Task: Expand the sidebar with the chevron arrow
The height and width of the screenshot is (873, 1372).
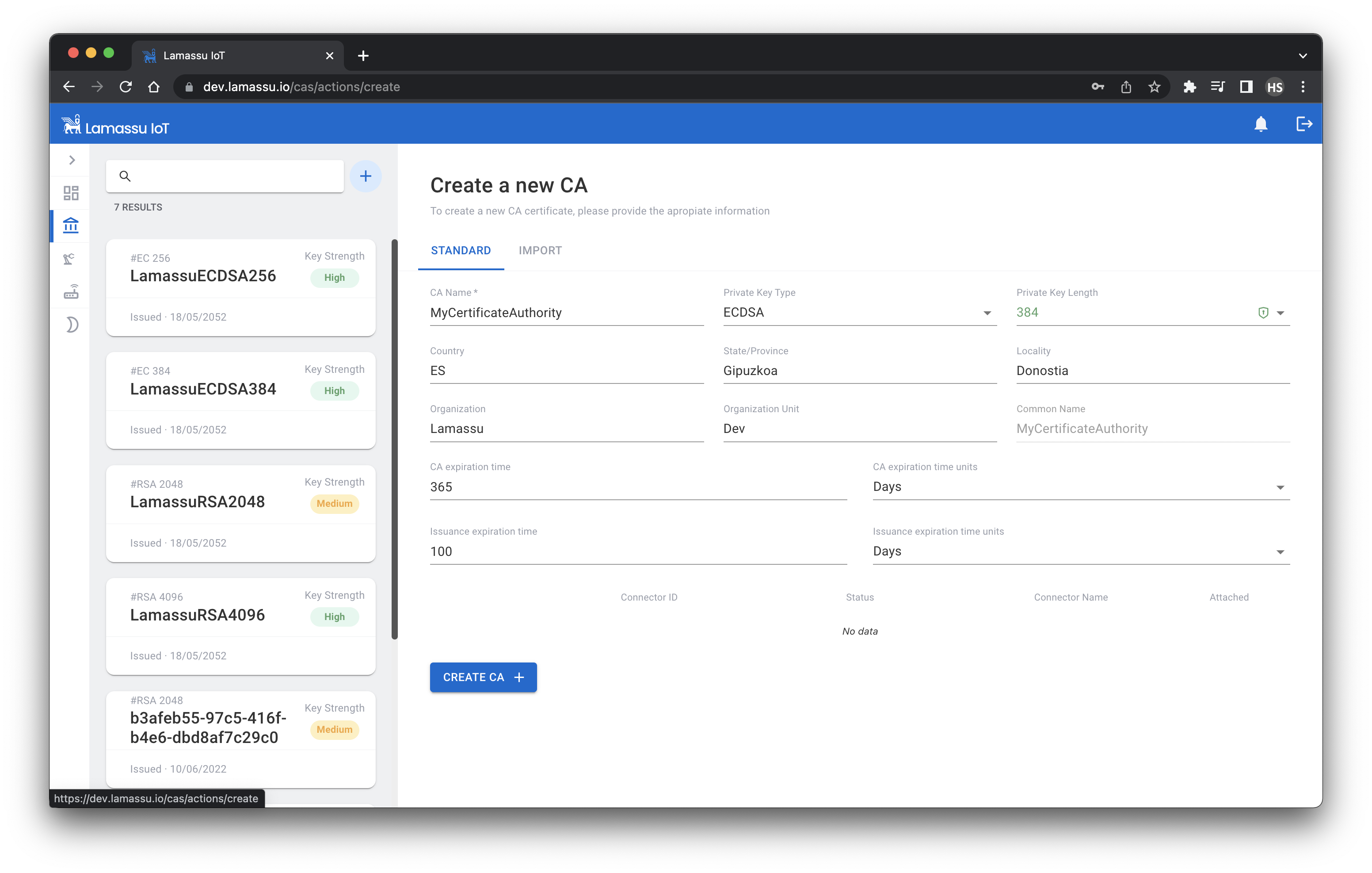Action: pyautogui.click(x=72, y=160)
